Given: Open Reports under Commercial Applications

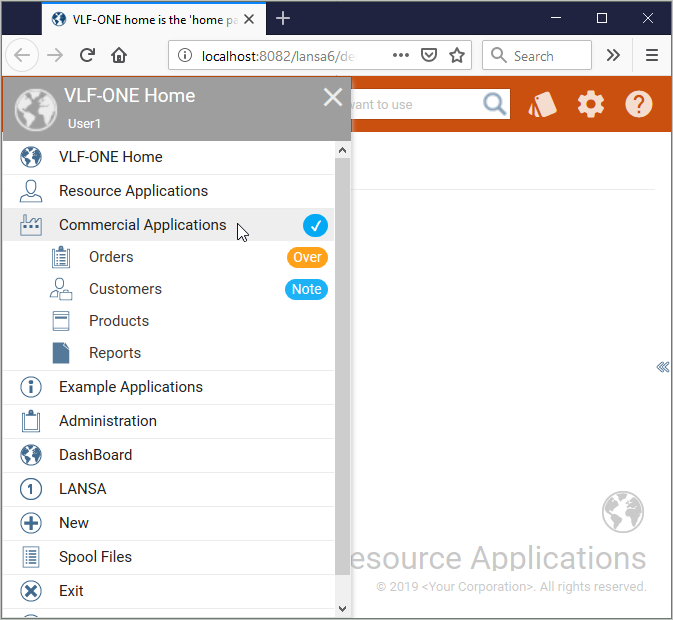Looking at the screenshot, I should [168, 353].
